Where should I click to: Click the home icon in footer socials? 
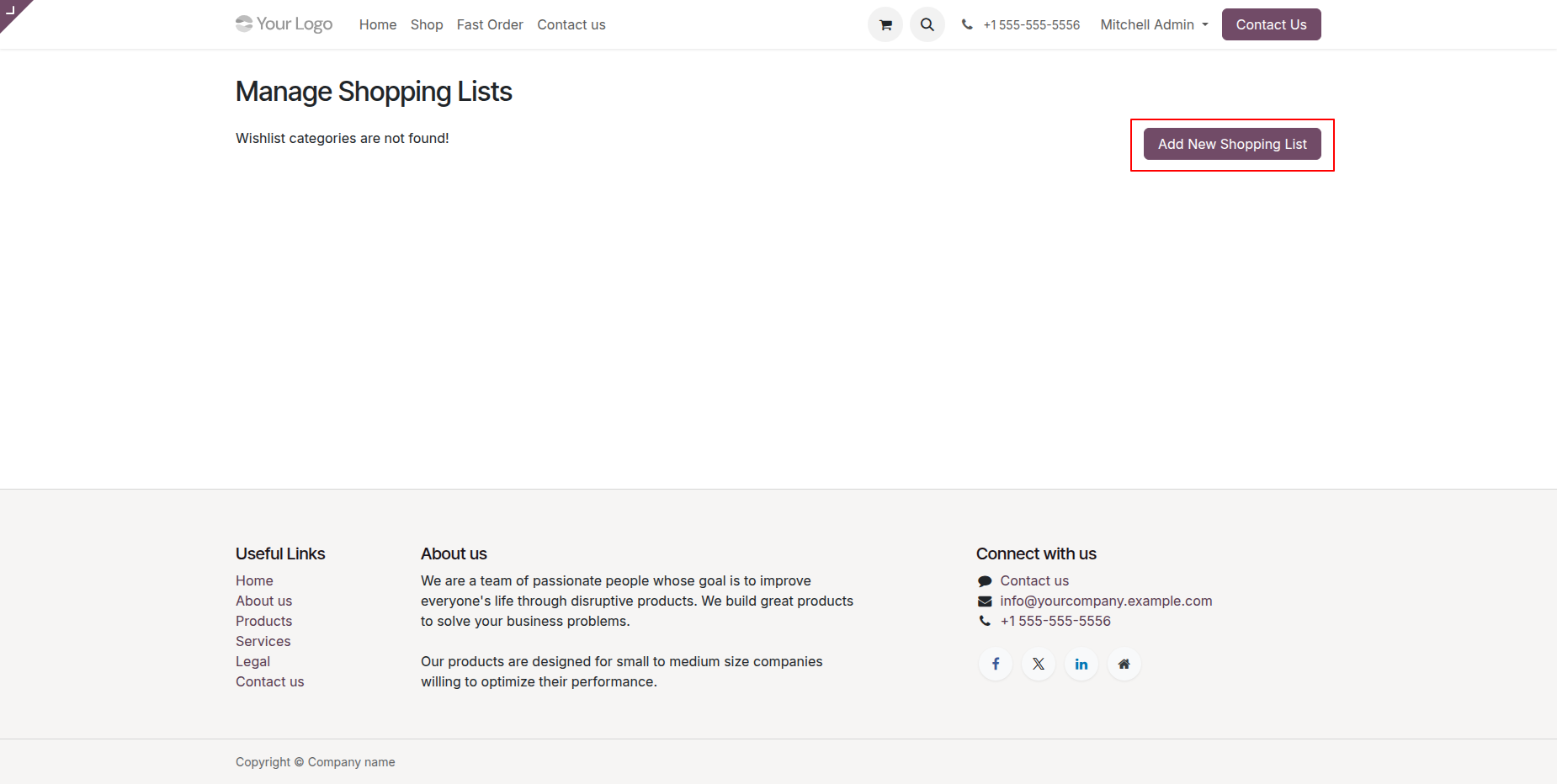click(x=1124, y=665)
